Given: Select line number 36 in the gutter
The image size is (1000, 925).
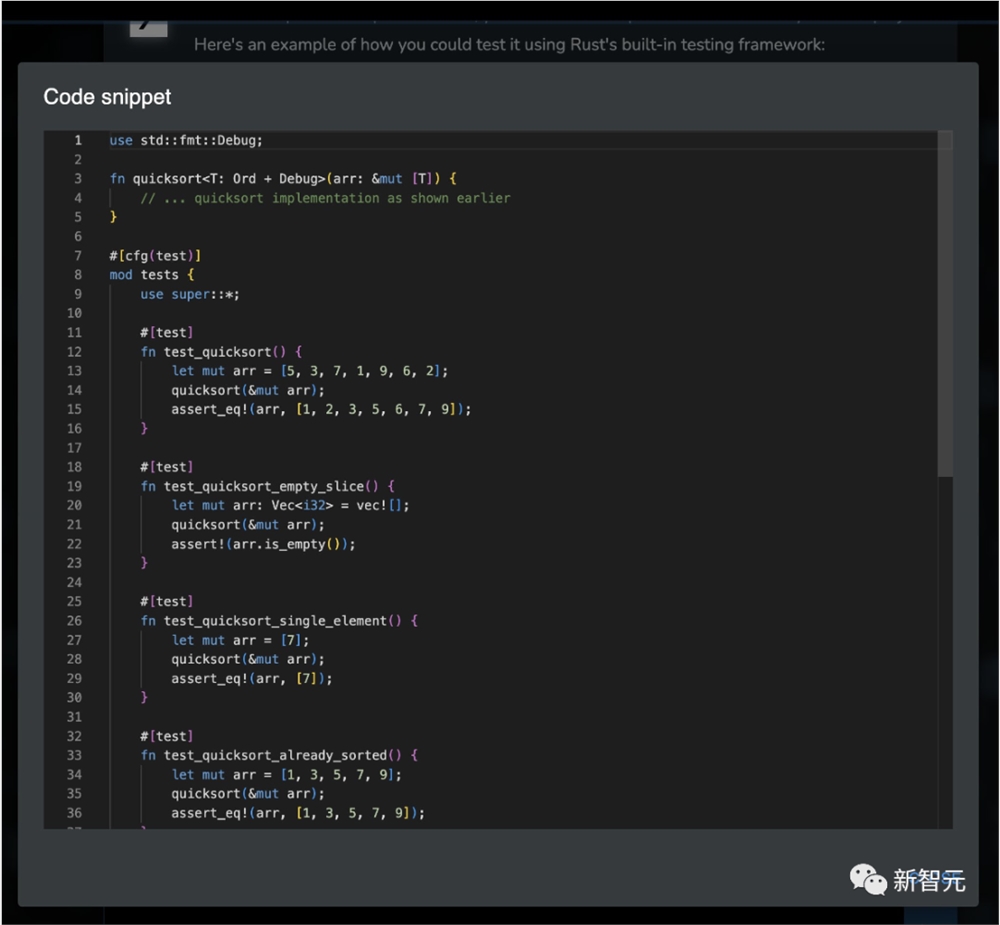Looking at the screenshot, I should point(74,813).
